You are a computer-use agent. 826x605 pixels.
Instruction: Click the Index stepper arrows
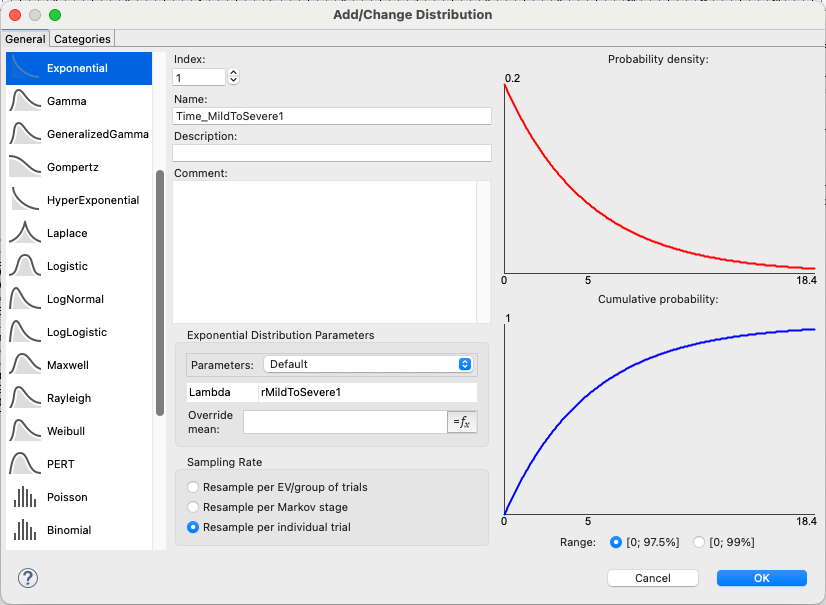pyautogui.click(x=233, y=77)
